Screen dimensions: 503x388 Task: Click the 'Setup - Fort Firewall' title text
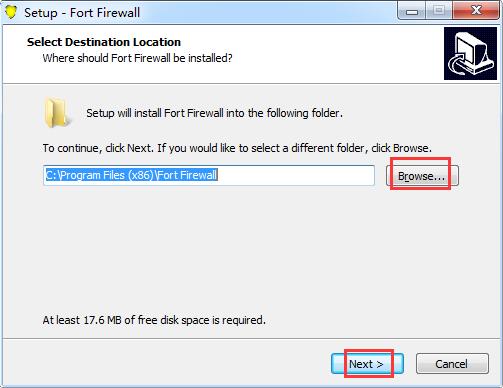(x=82, y=13)
